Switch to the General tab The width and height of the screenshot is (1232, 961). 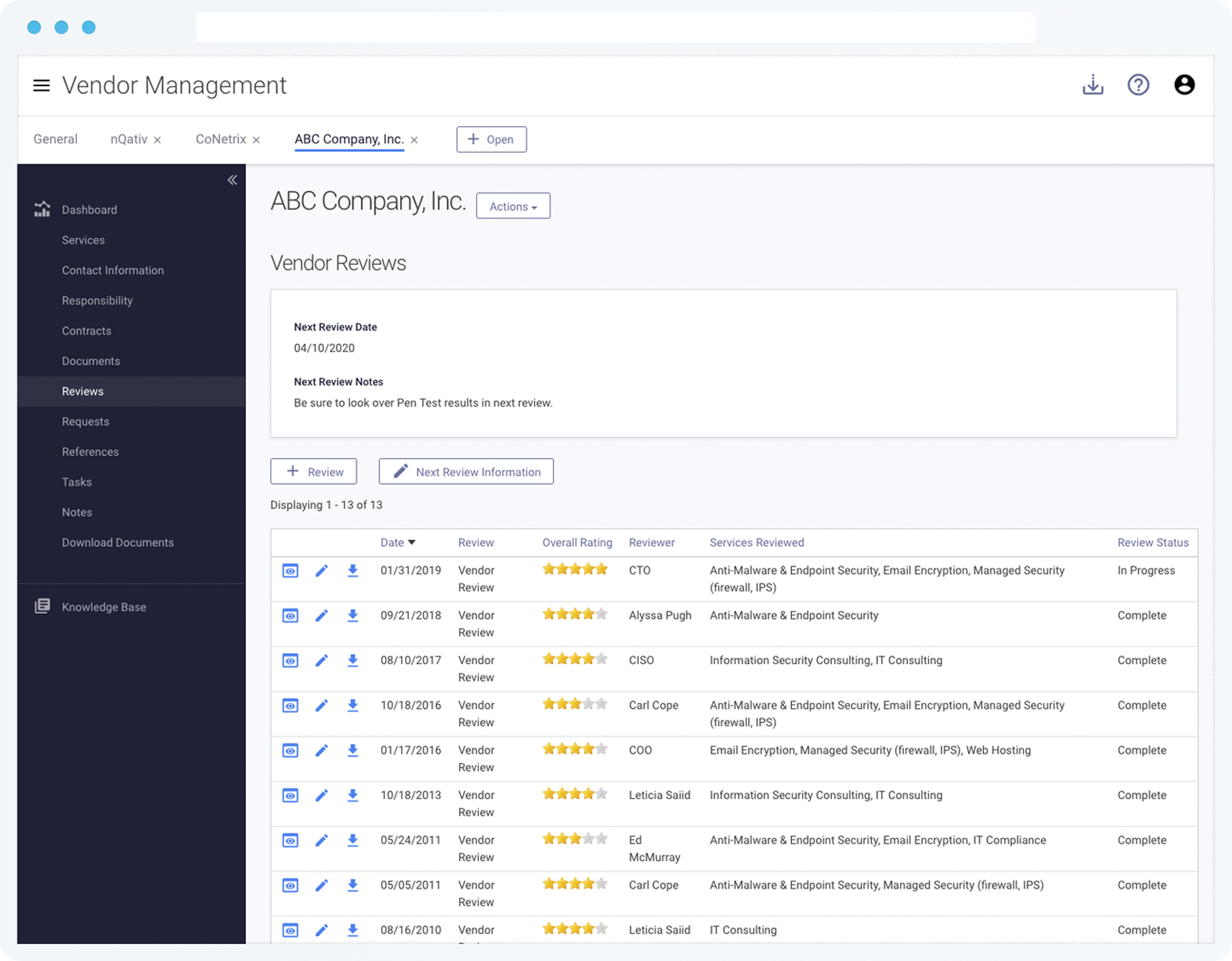(56, 139)
